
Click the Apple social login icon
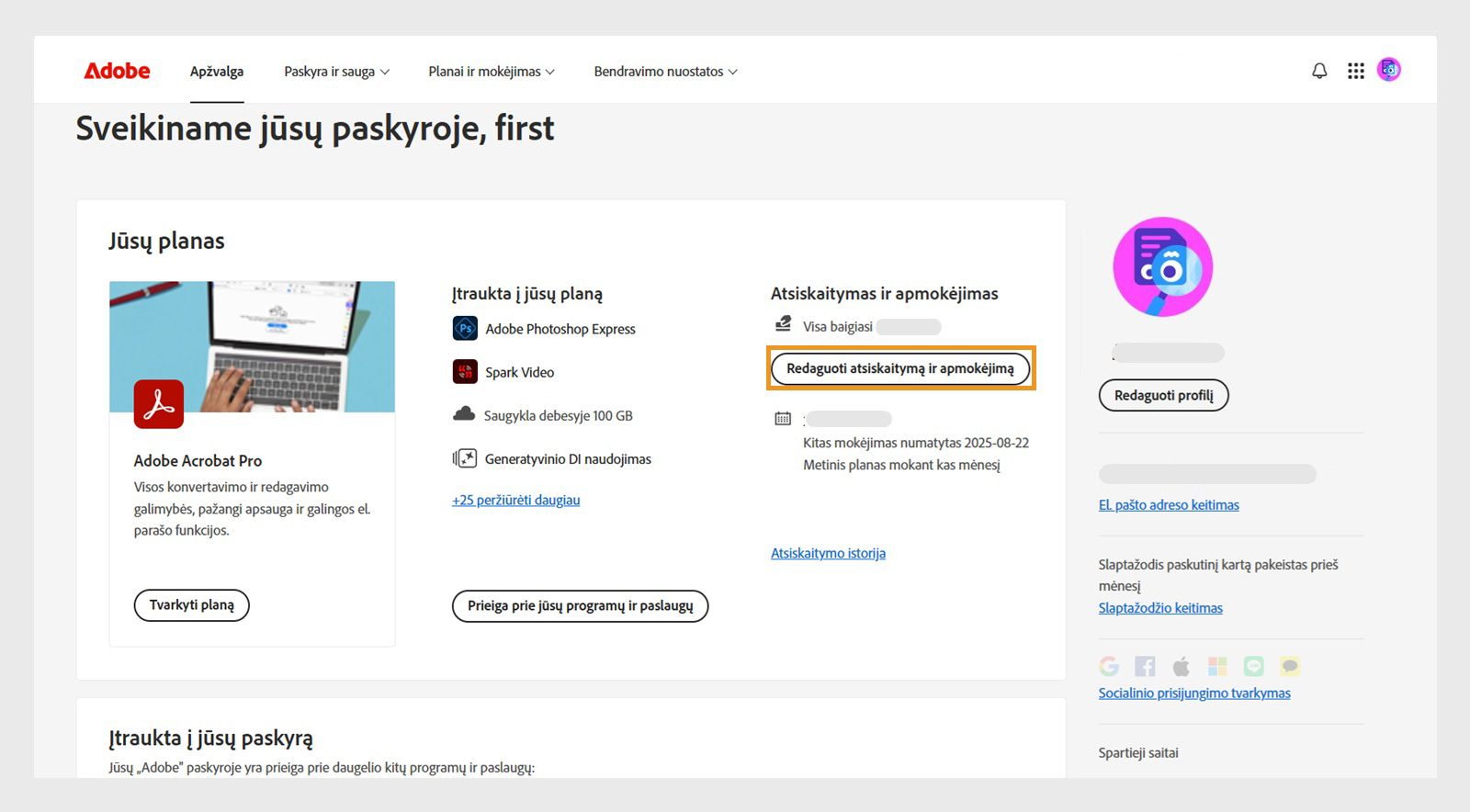[x=1182, y=666]
